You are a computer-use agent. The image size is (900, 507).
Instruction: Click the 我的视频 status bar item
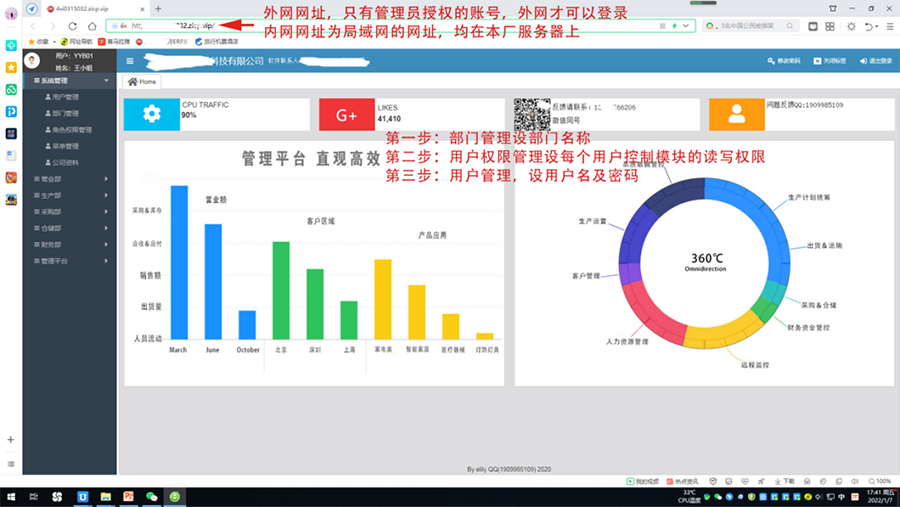tap(643, 481)
